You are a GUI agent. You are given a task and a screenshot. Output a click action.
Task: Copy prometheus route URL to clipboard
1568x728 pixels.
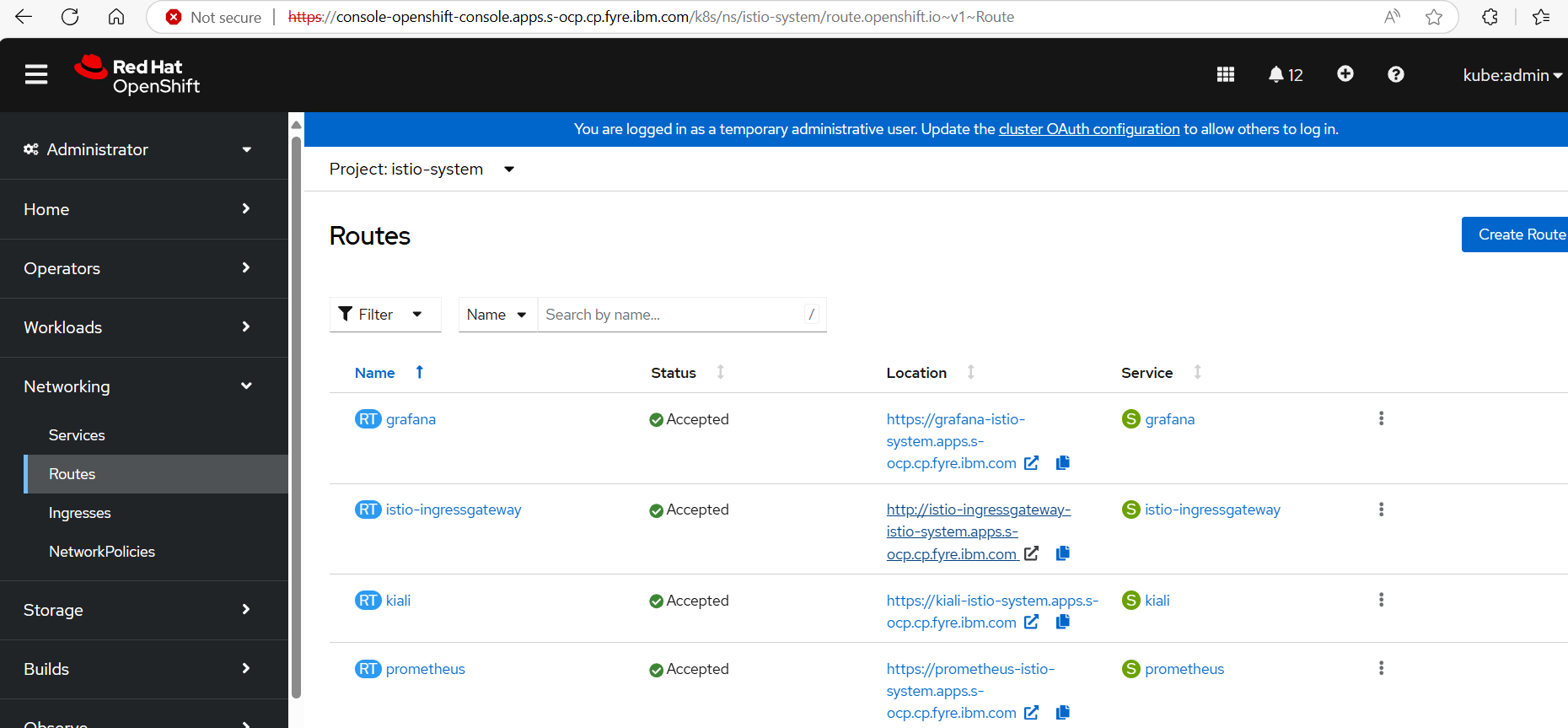coord(1063,713)
